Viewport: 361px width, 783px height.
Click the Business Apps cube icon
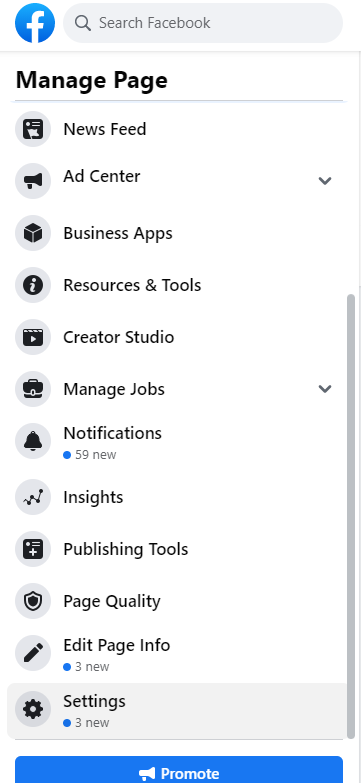33,233
